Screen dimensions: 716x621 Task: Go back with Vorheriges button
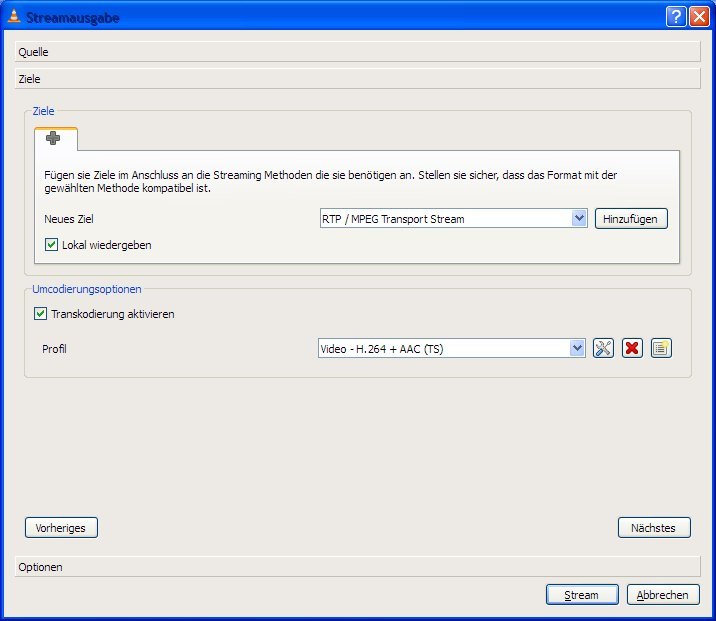click(61, 528)
